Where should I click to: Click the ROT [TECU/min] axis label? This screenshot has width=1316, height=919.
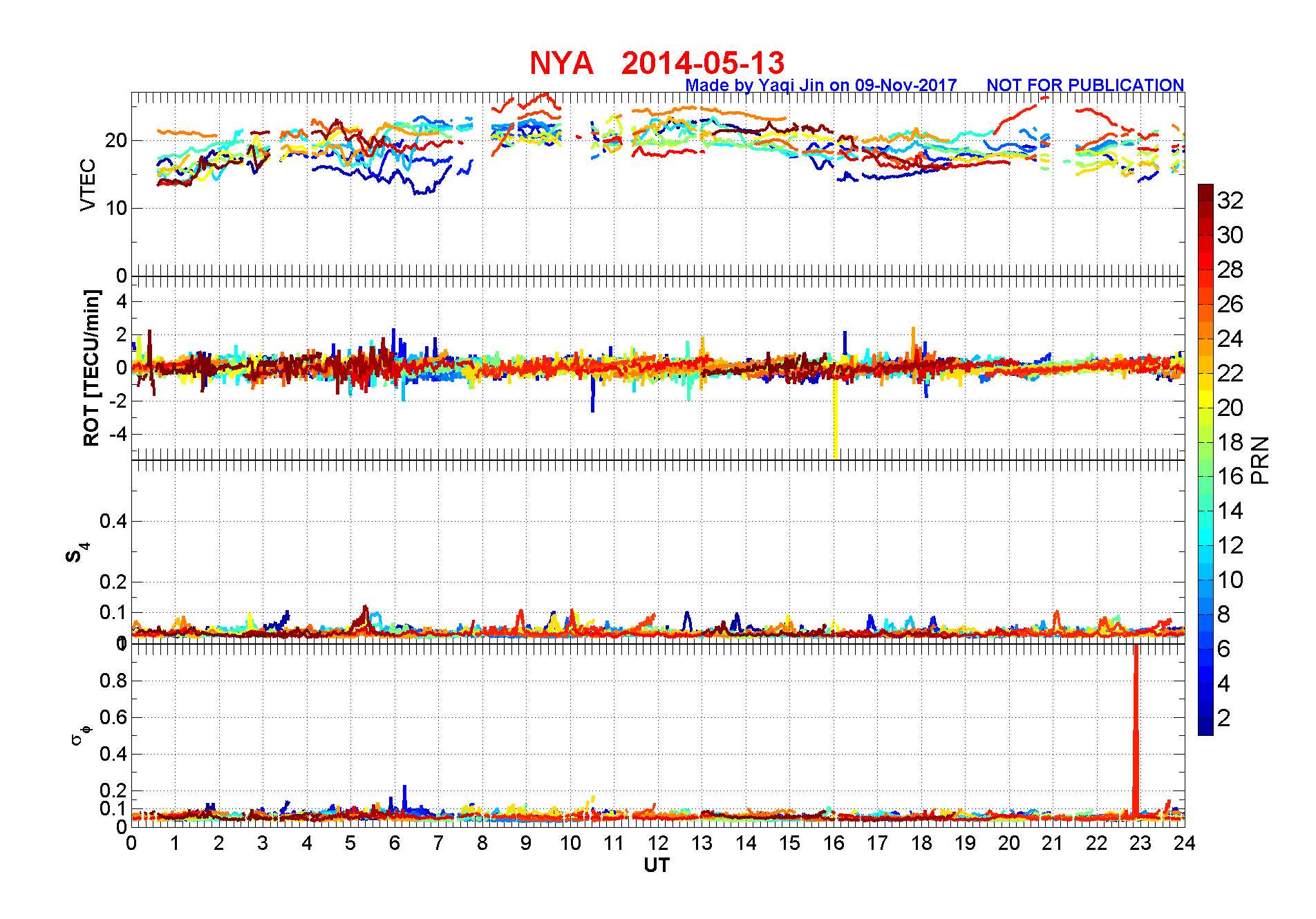[91, 368]
